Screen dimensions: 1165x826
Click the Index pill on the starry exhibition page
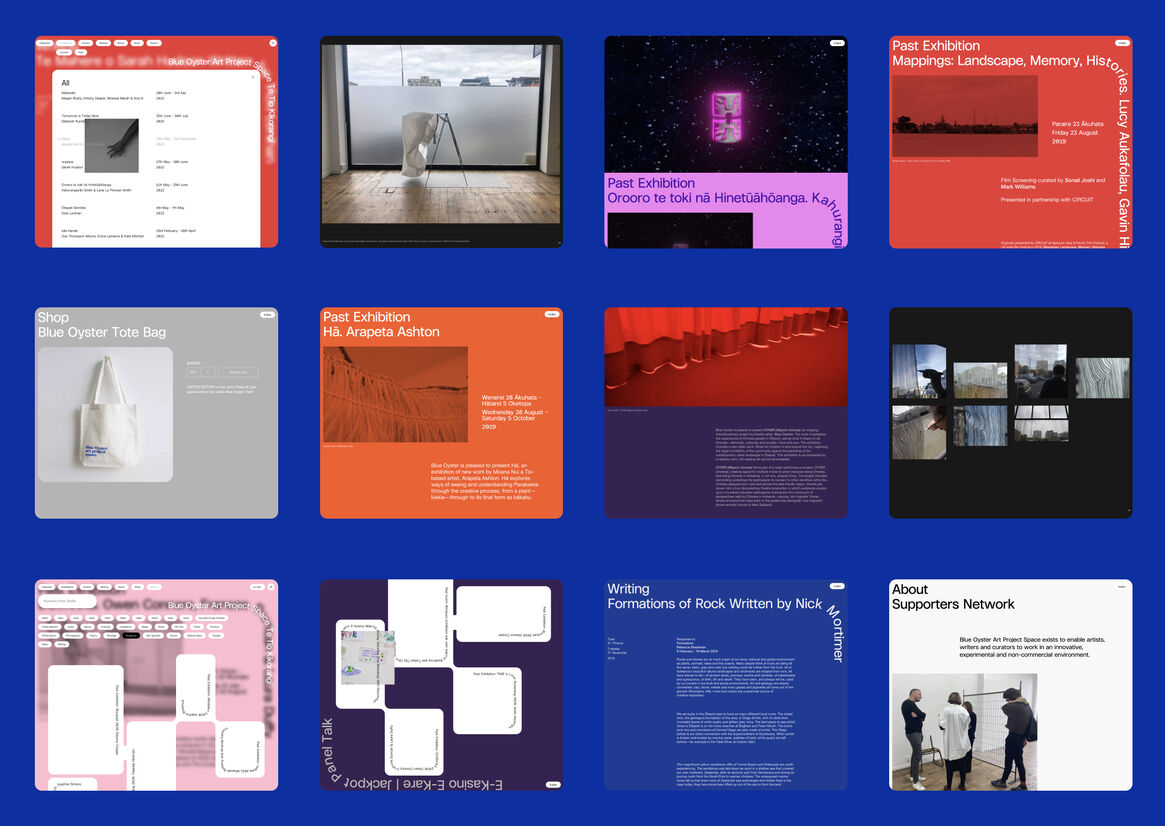[x=837, y=43]
